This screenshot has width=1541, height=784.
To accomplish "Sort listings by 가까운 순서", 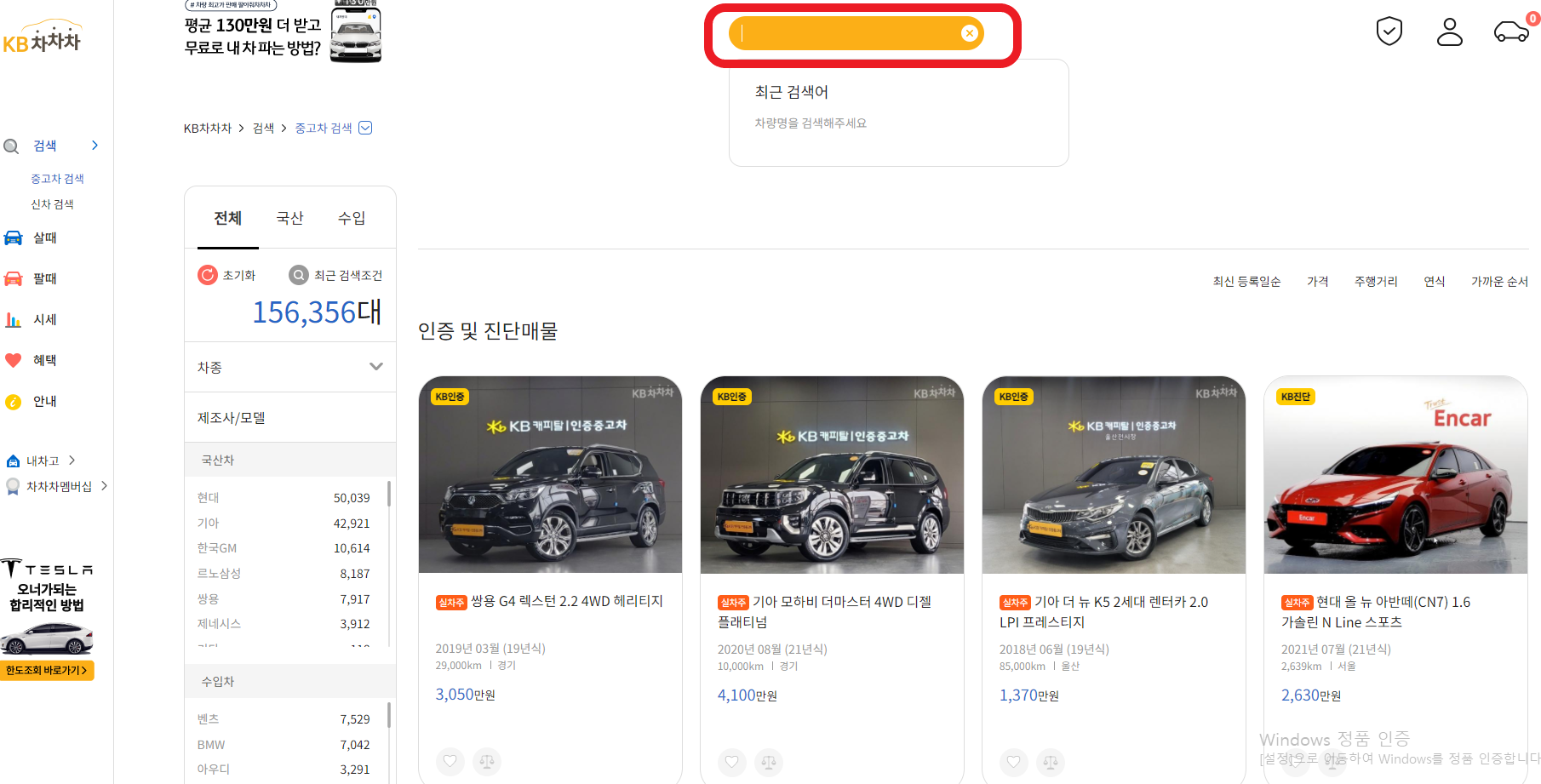I will coord(1499,282).
